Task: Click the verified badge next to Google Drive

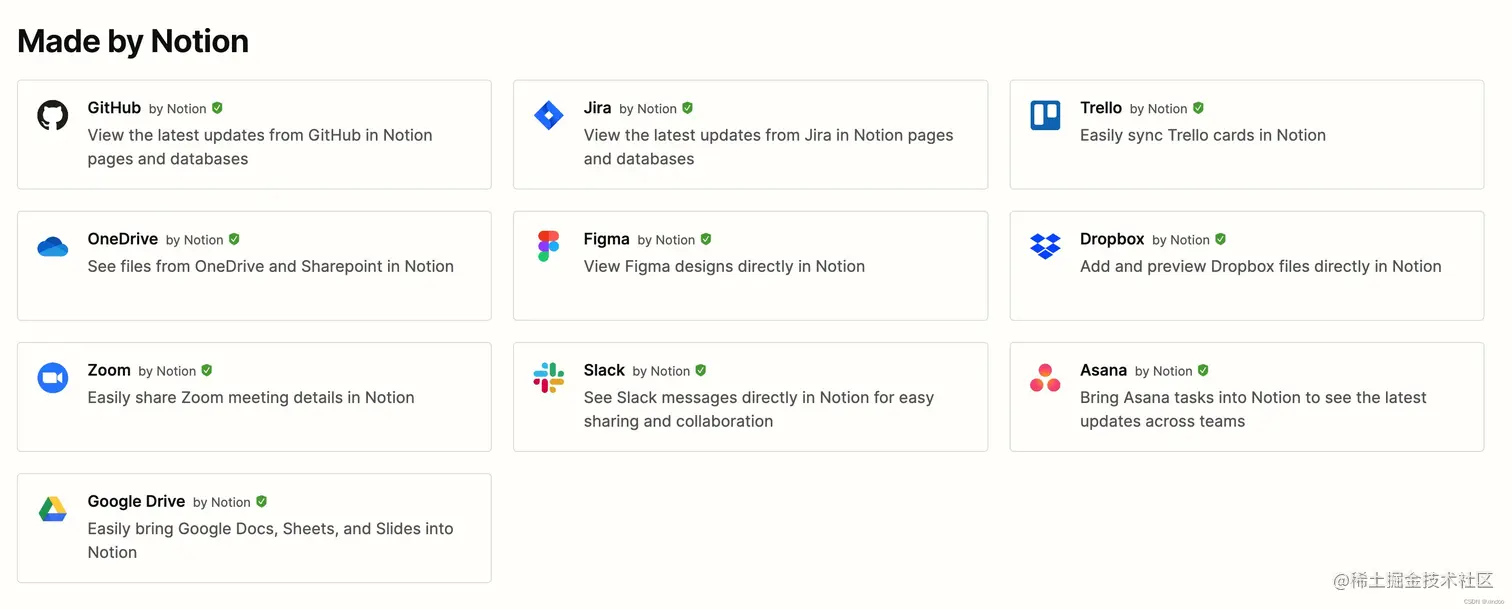Action: coord(261,501)
